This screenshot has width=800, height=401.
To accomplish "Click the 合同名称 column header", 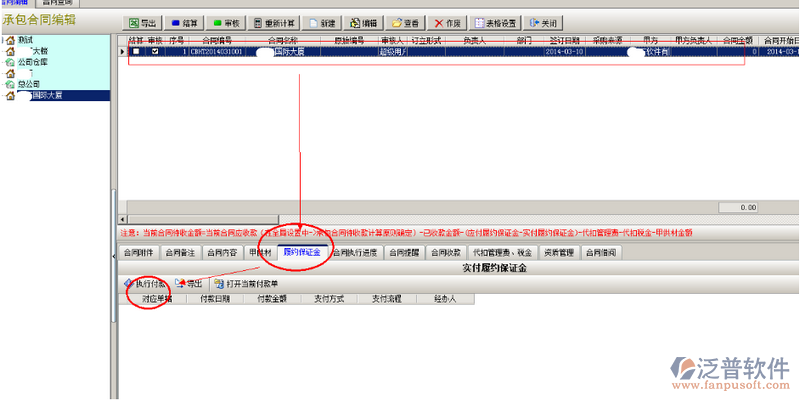I will [283, 40].
